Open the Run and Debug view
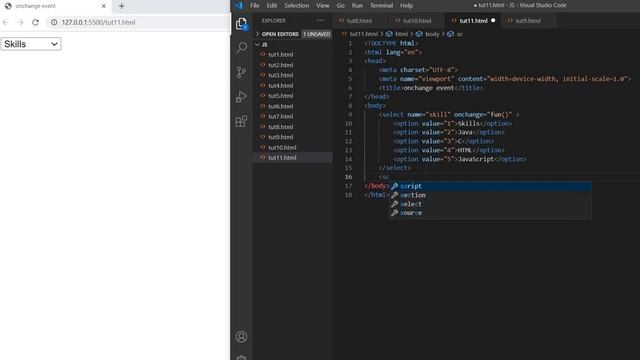The image size is (640, 360). [242, 97]
